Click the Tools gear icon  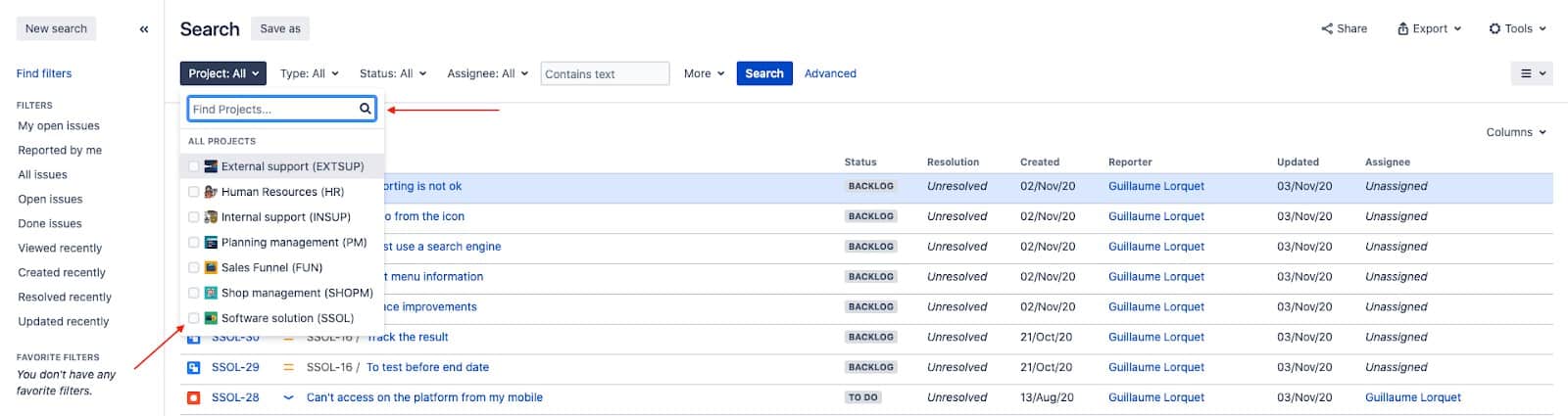coord(1494,28)
